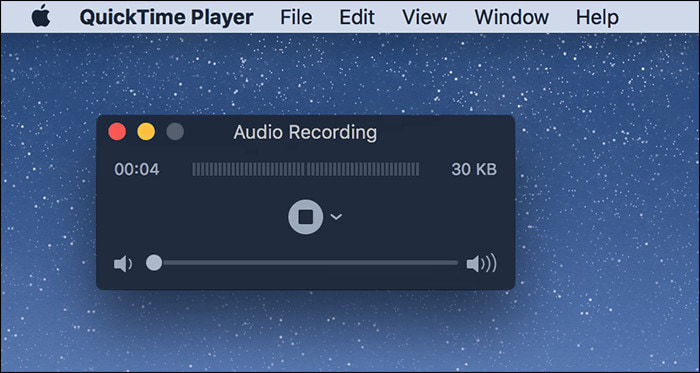Click the 30 KB file size label

pos(474,170)
